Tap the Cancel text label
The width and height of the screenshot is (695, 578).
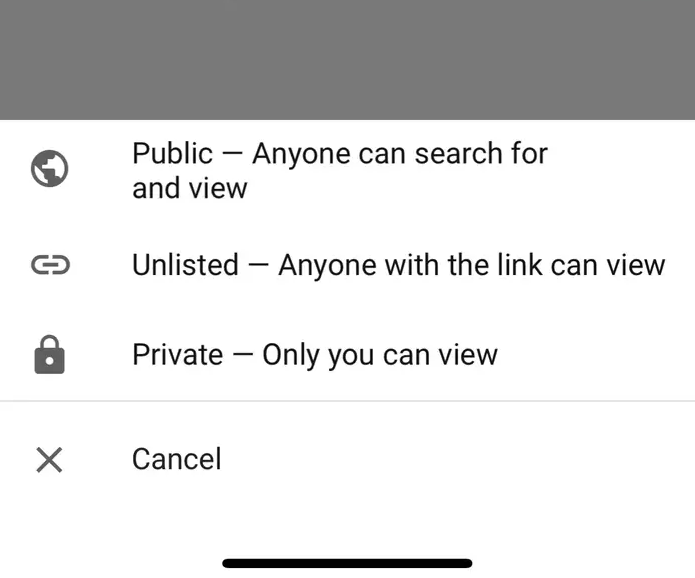[176, 459]
